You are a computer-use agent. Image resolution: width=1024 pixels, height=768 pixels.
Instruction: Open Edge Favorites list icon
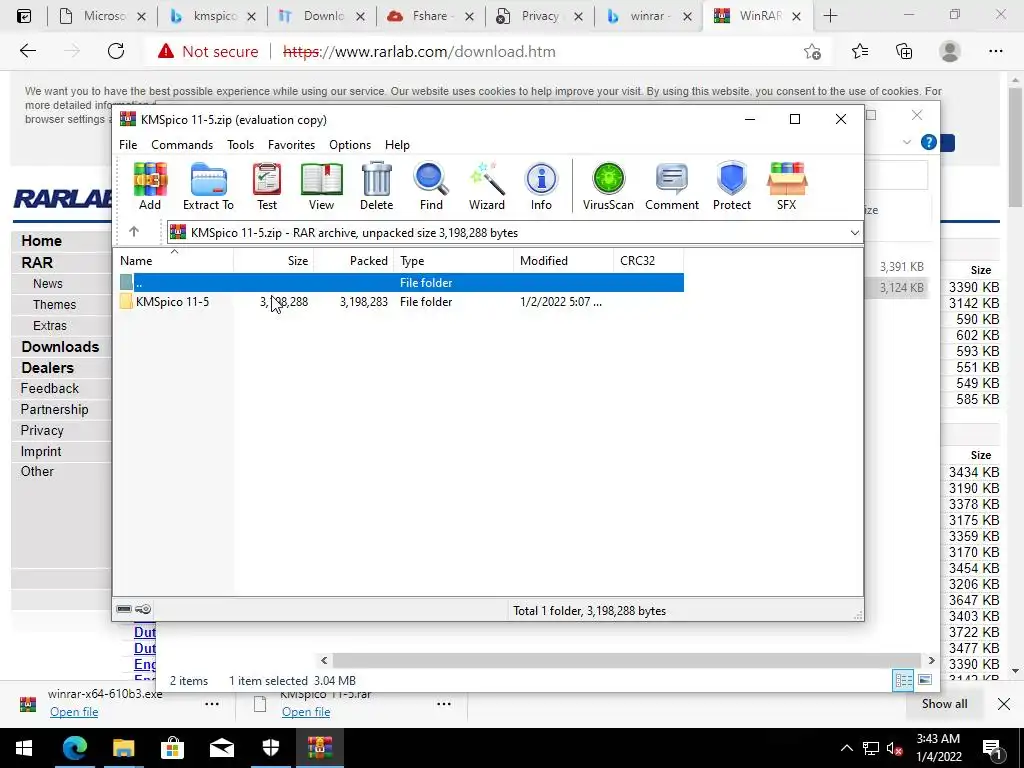click(860, 51)
